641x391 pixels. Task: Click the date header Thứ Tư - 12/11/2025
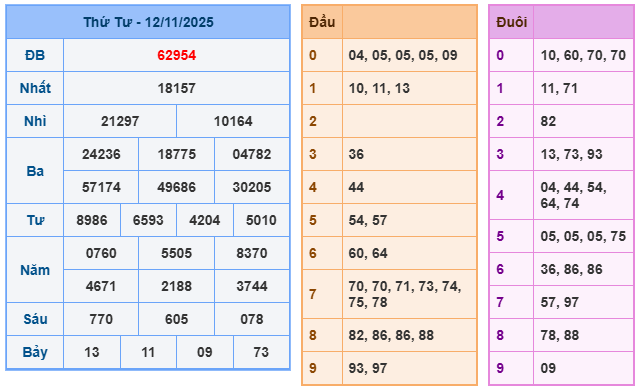click(148, 22)
